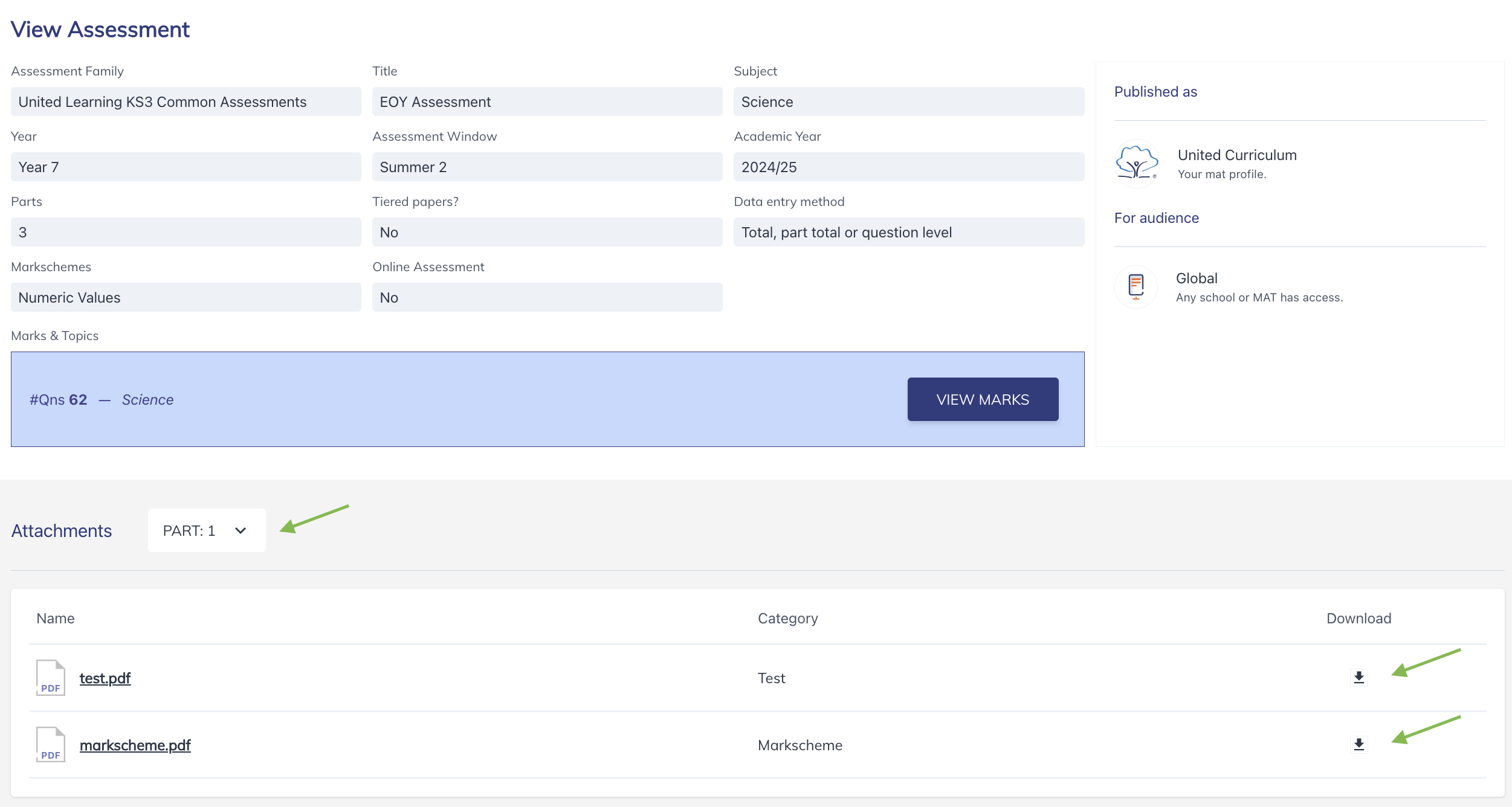
Task: Download the markscheme.pdf file
Action: point(1359,745)
